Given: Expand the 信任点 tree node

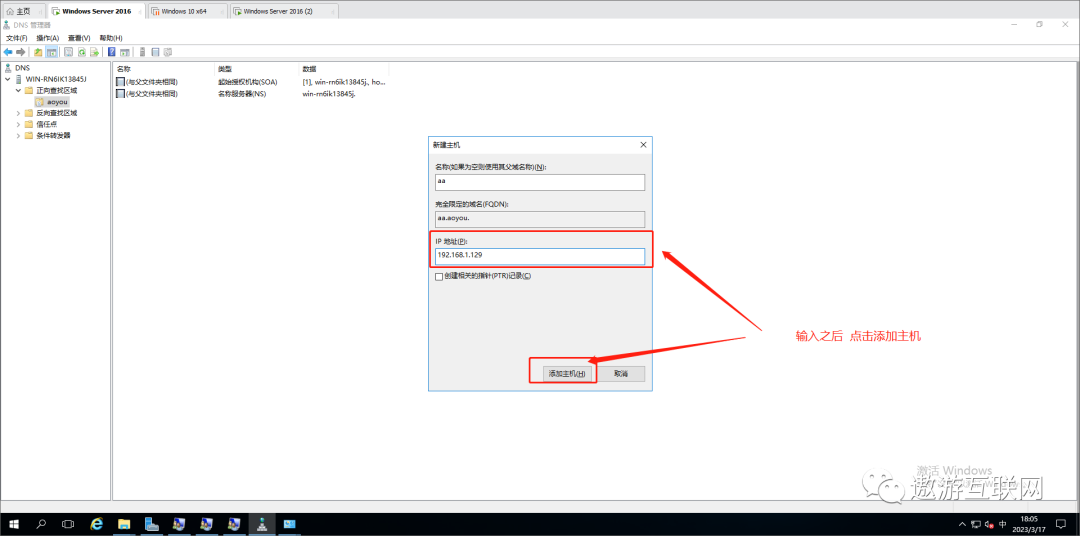Looking at the screenshot, I should (x=17, y=124).
